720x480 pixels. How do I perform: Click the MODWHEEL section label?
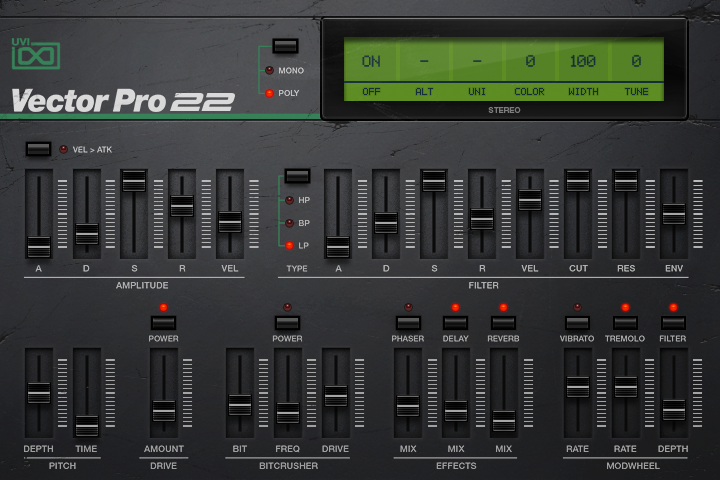pos(633,466)
